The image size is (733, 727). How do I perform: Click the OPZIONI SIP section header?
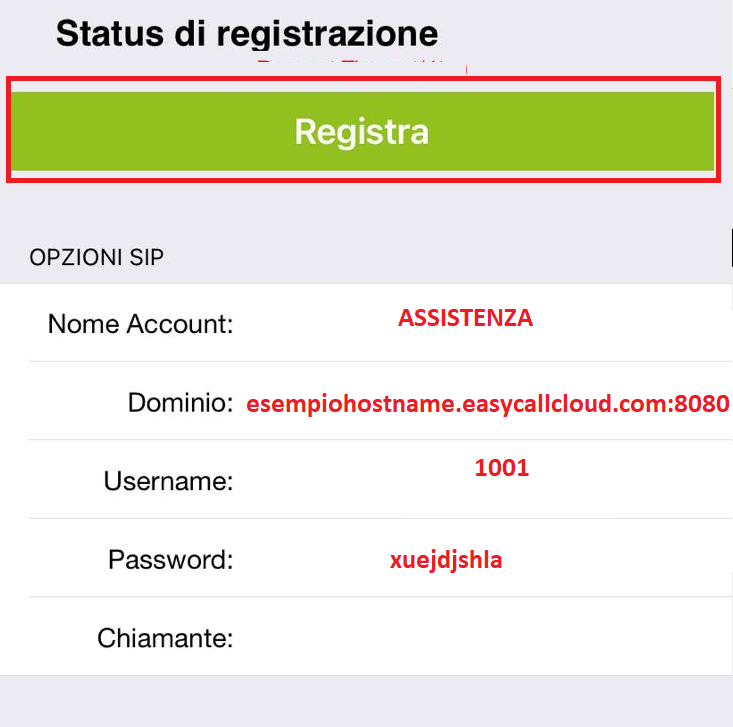97,257
